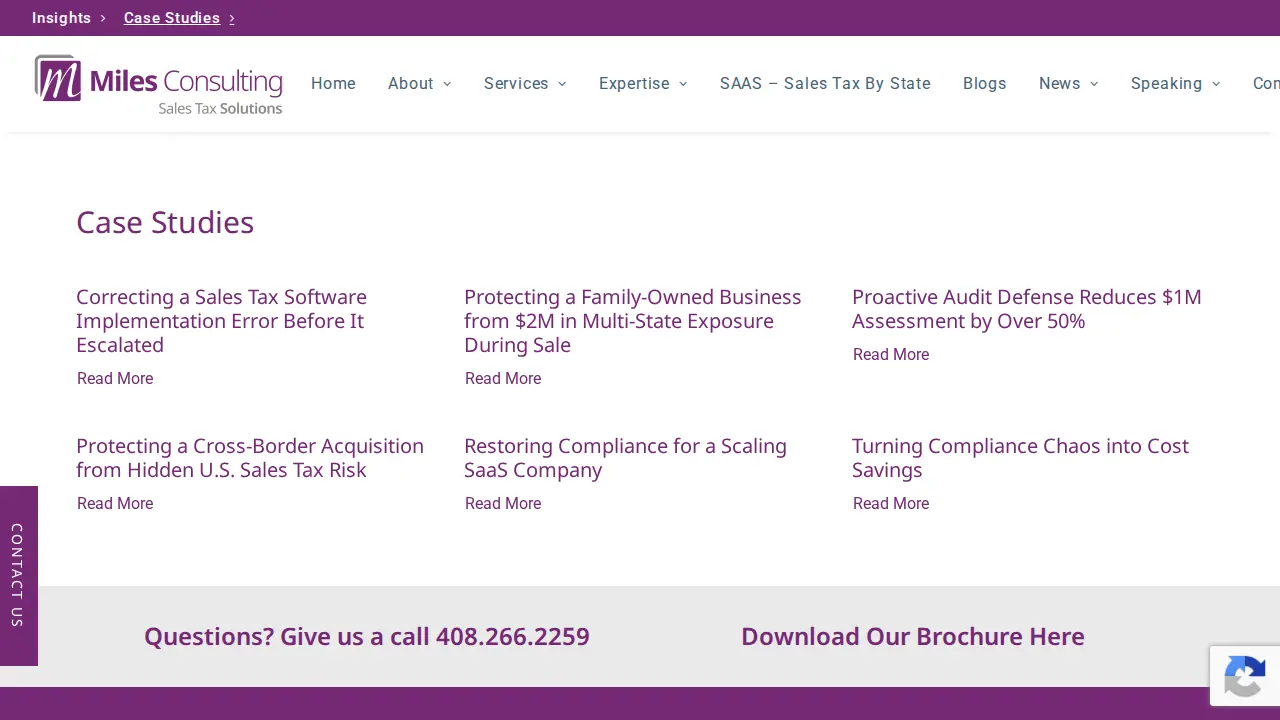Click the Speaking menu label
This screenshot has width=1280, height=720.
[1167, 84]
